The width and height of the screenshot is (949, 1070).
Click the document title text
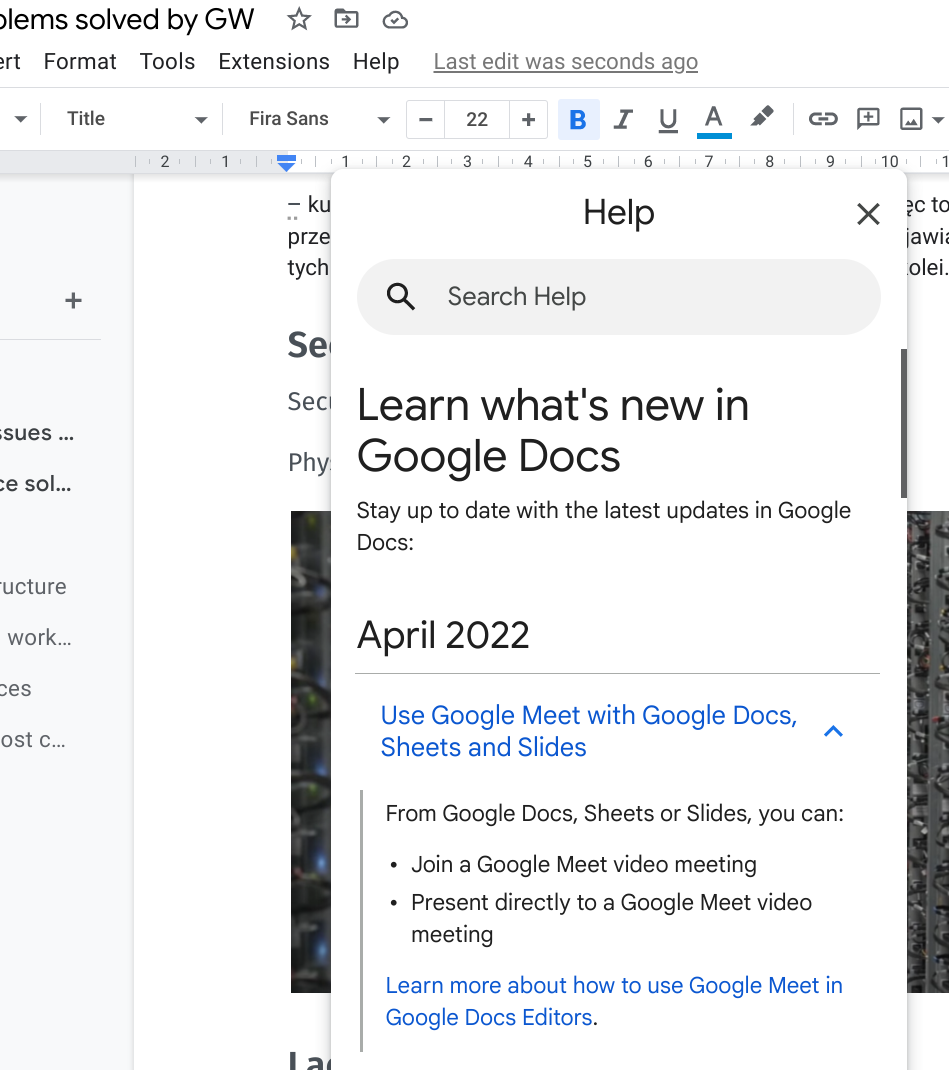tap(127, 19)
